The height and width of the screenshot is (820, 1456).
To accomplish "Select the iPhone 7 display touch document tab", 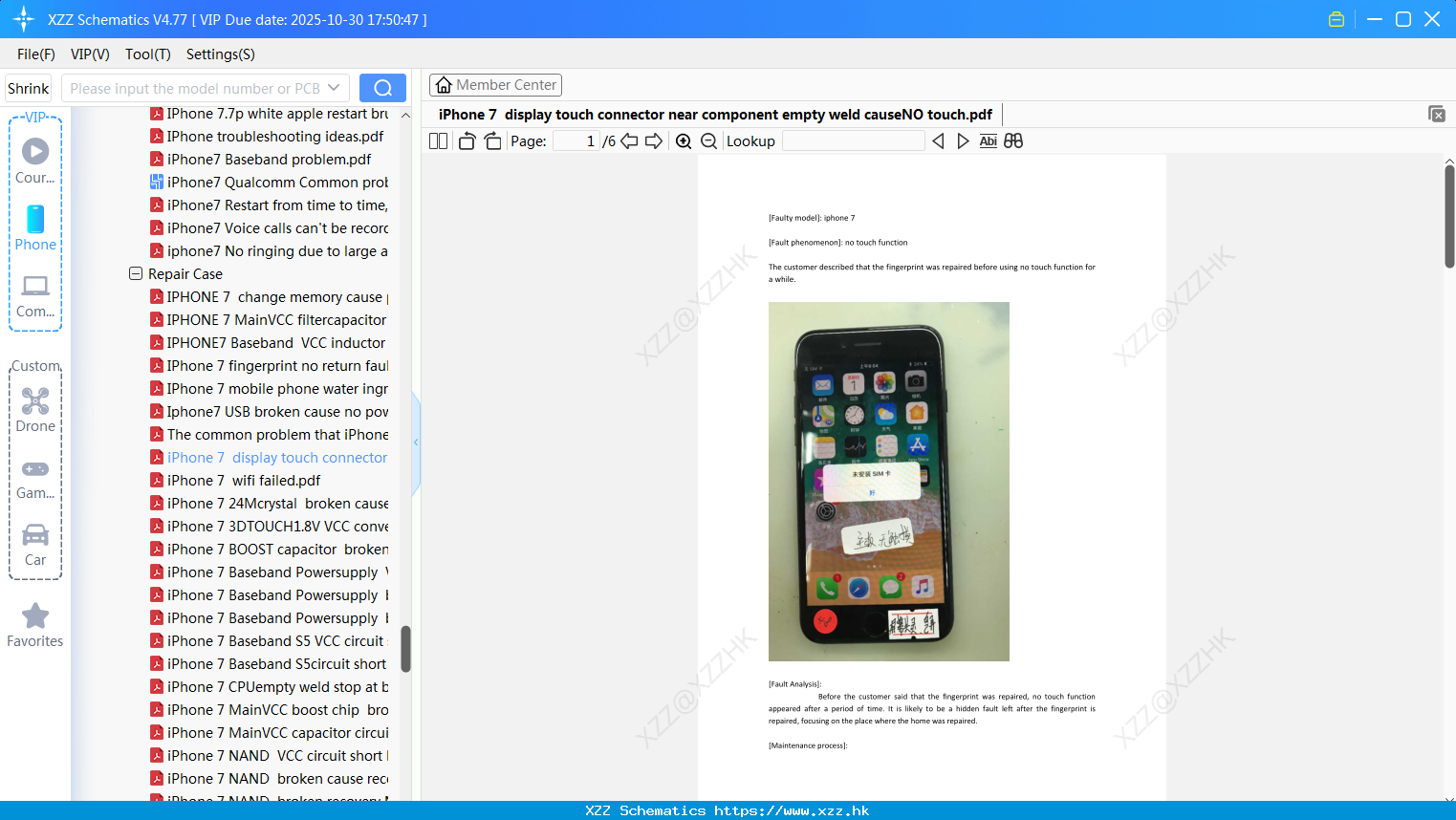I will [x=715, y=115].
